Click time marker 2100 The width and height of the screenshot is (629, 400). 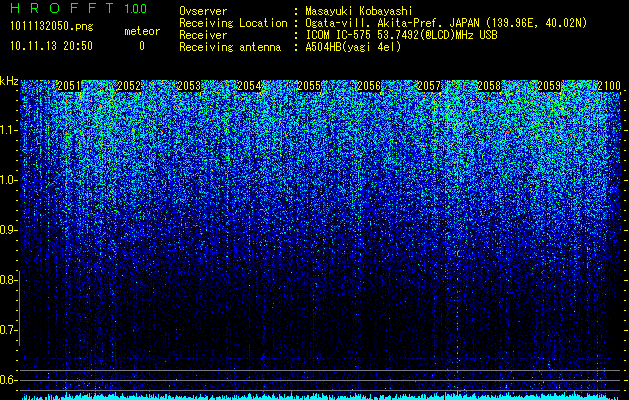click(609, 86)
